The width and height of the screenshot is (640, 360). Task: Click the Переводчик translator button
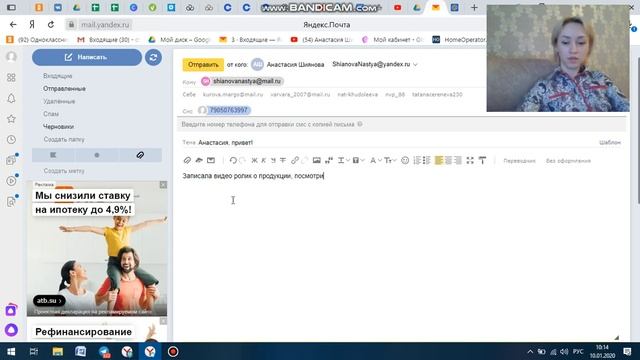pyautogui.click(x=519, y=161)
